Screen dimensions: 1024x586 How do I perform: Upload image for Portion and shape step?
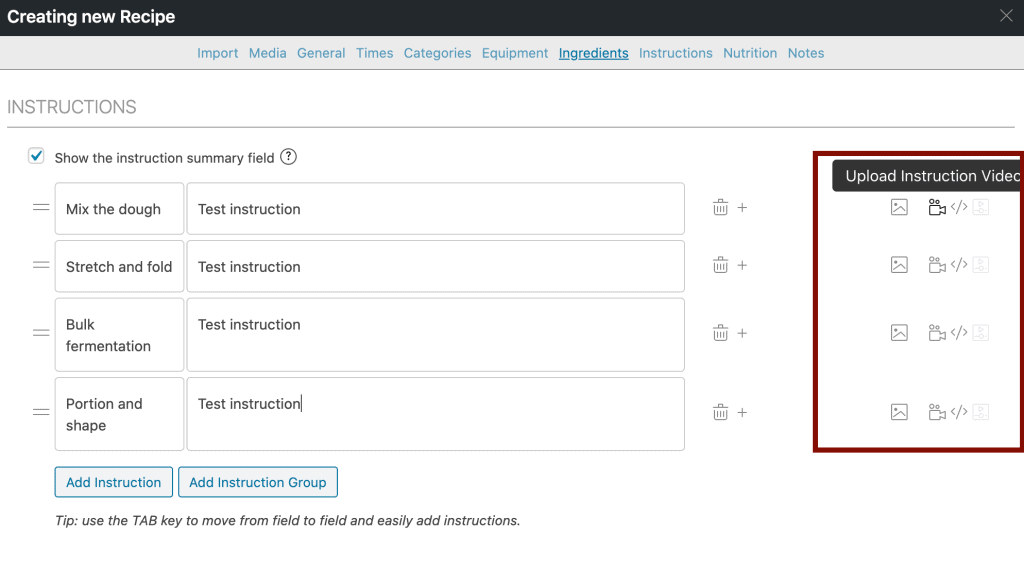[x=899, y=412]
